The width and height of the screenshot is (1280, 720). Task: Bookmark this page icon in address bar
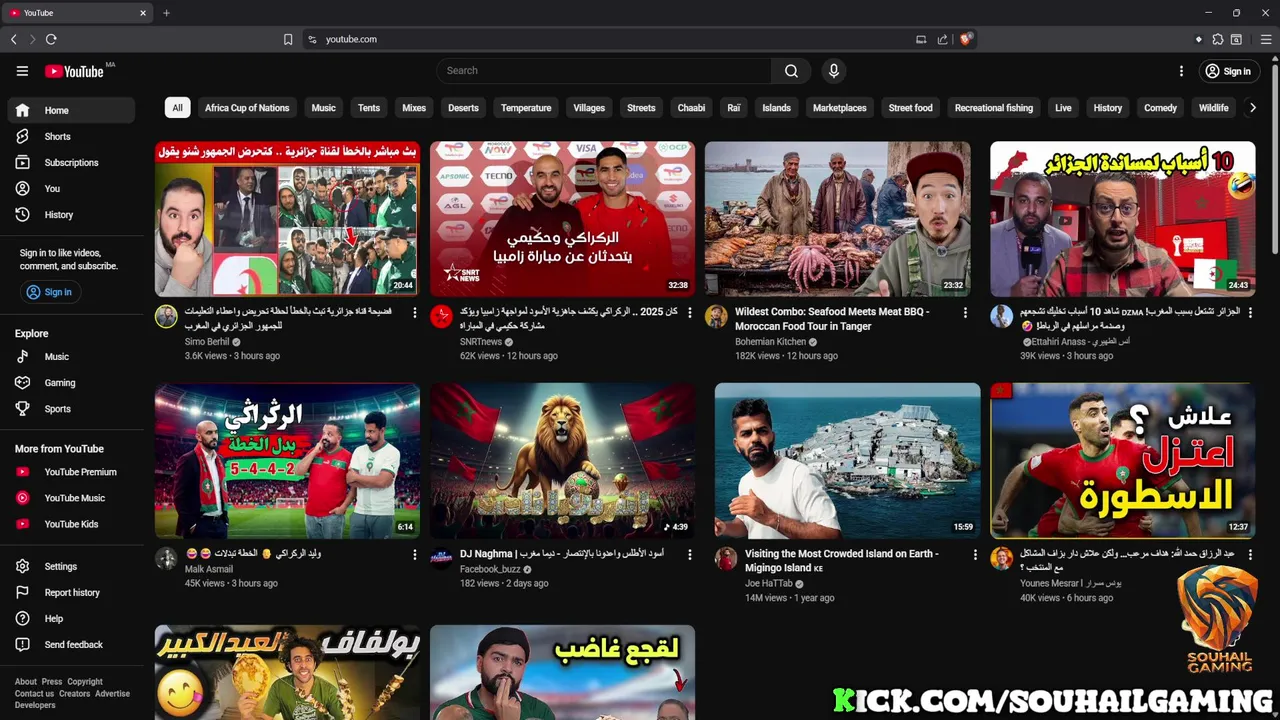(288, 39)
